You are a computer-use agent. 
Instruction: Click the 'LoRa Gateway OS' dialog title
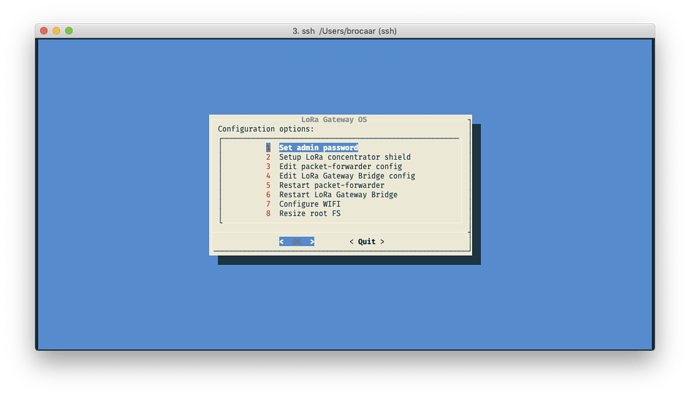[x=334, y=119]
